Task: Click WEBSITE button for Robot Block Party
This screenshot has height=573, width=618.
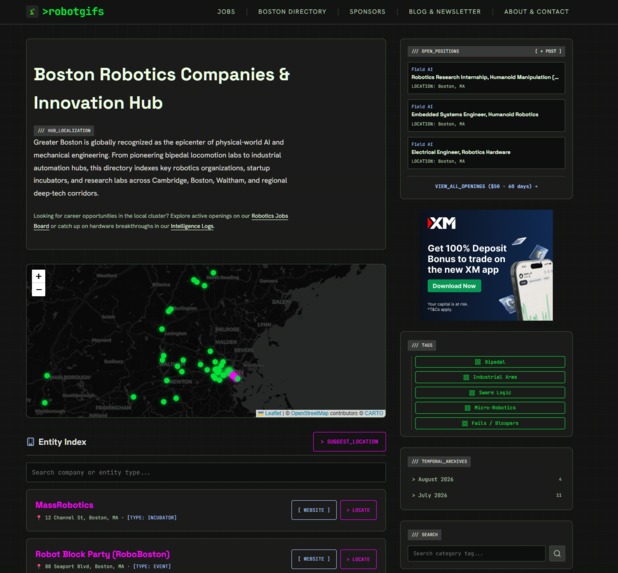Action: [314, 559]
